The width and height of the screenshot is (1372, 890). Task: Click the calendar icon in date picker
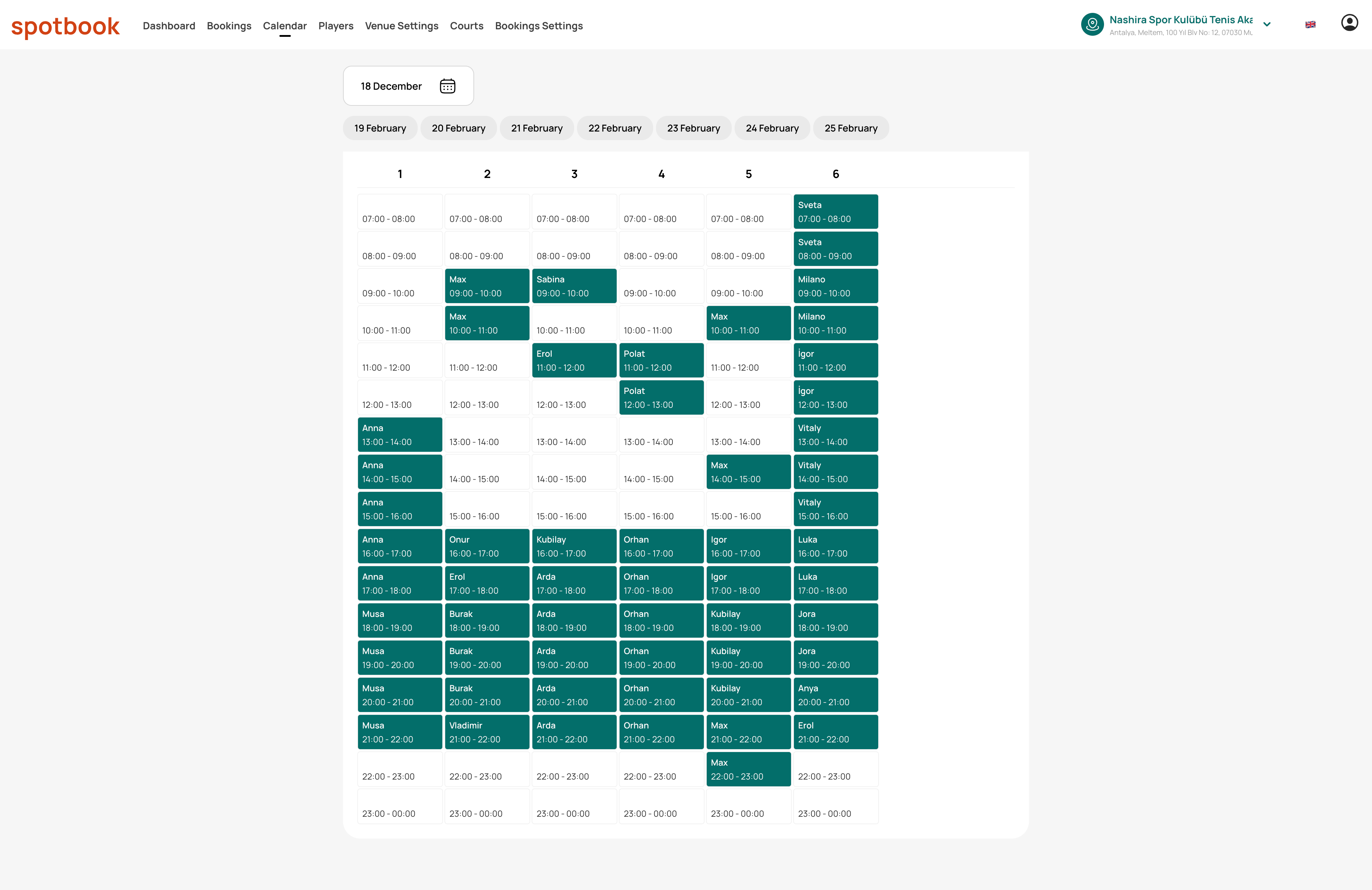pyautogui.click(x=447, y=86)
